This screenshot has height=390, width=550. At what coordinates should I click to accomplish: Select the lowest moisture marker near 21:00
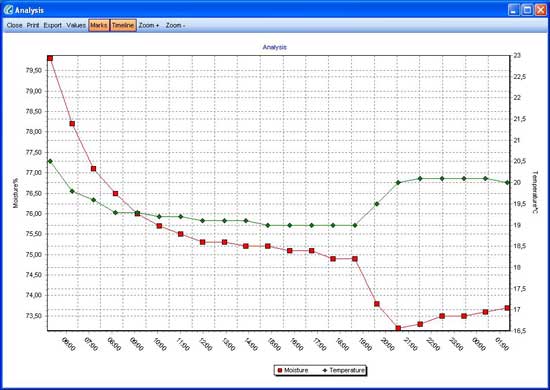click(398, 328)
